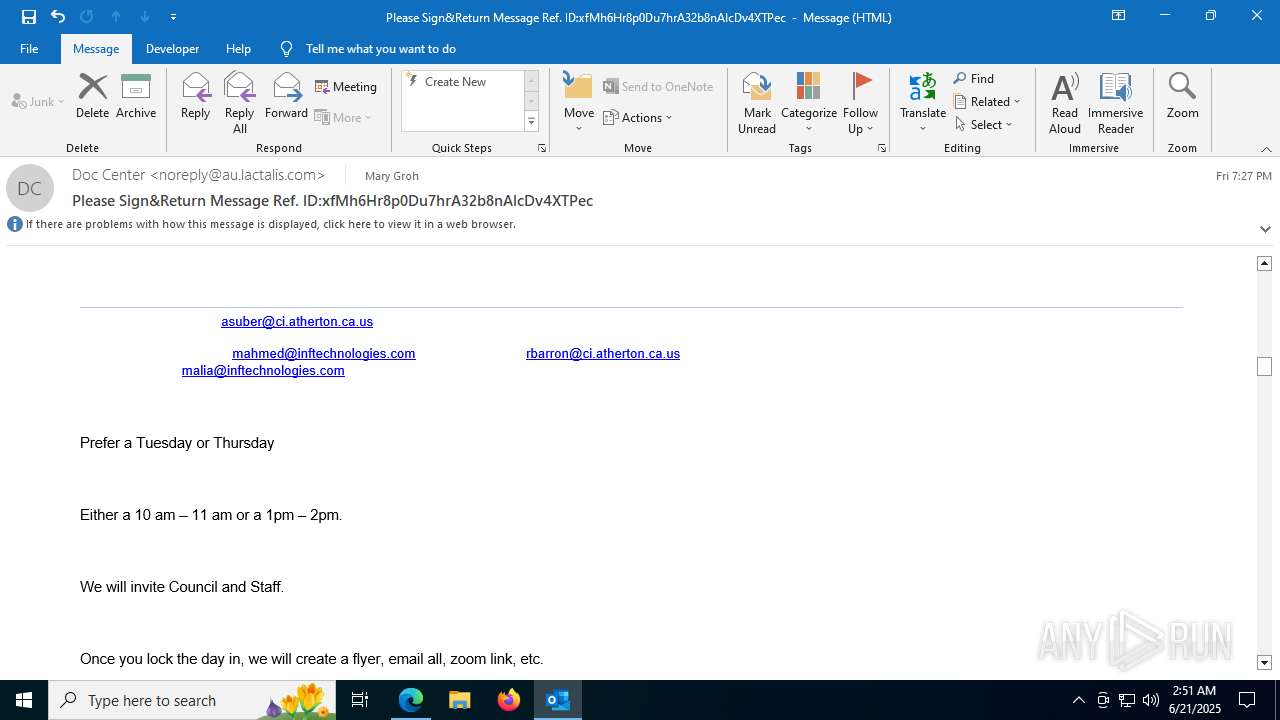Click the Meeting button
Image resolution: width=1280 pixels, height=720 pixels.
(346, 87)
